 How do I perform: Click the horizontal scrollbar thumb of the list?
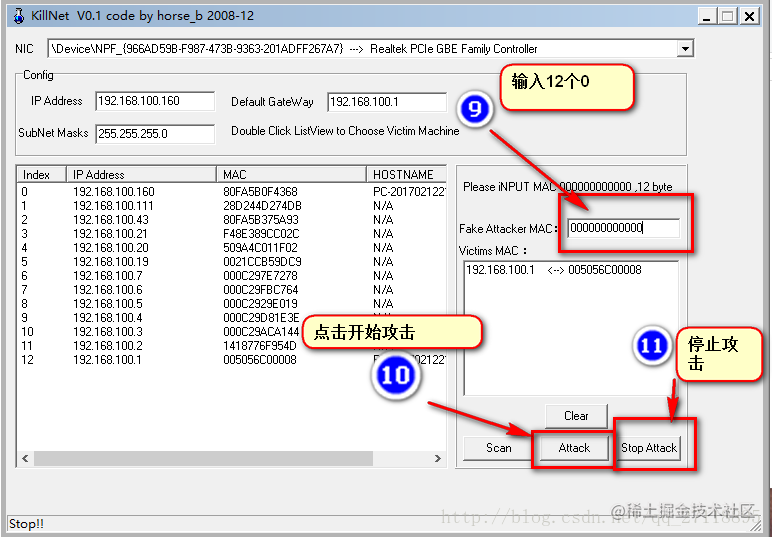coord(203,458)
